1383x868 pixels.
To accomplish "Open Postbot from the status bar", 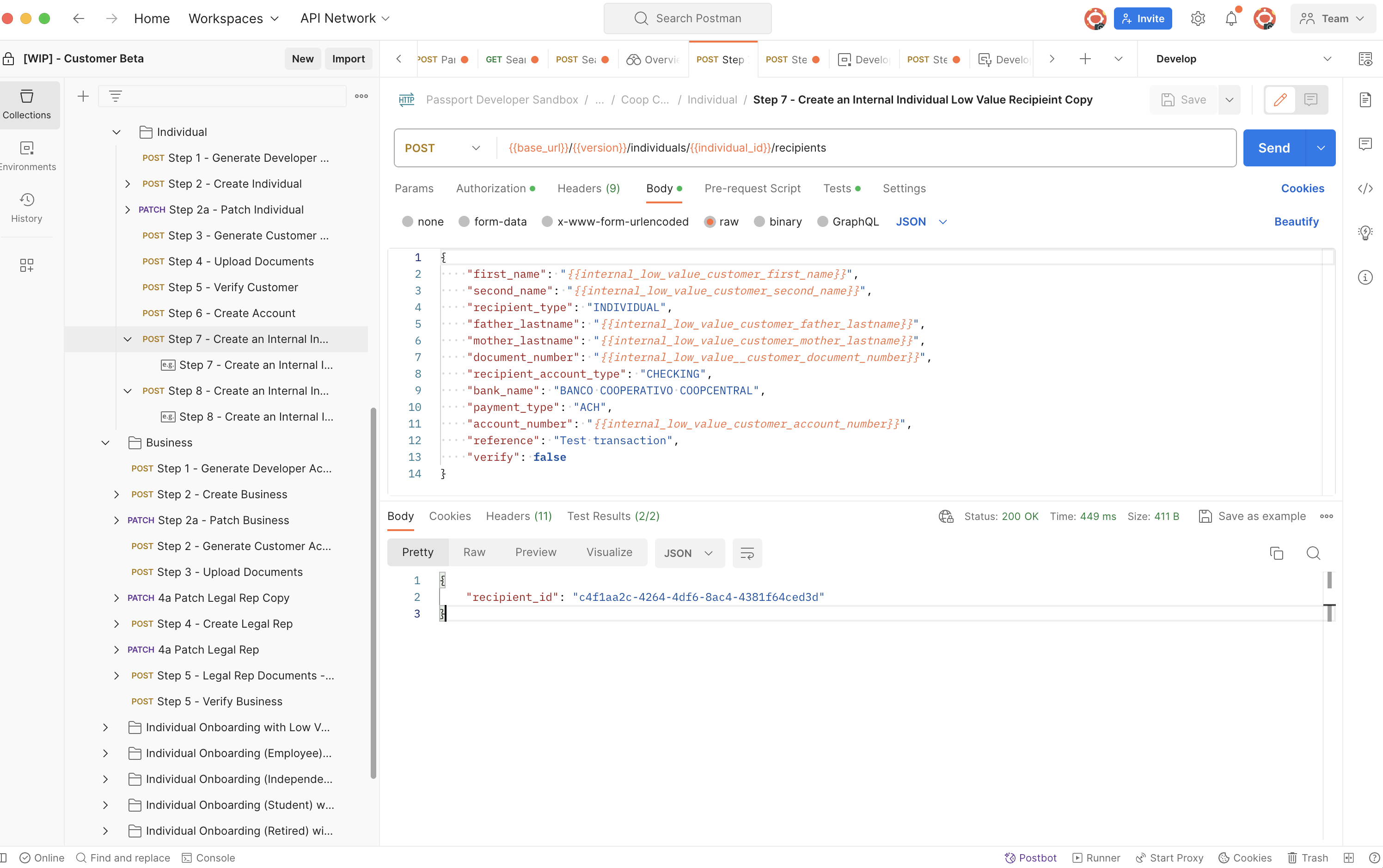I will [x=1030, y=857].
